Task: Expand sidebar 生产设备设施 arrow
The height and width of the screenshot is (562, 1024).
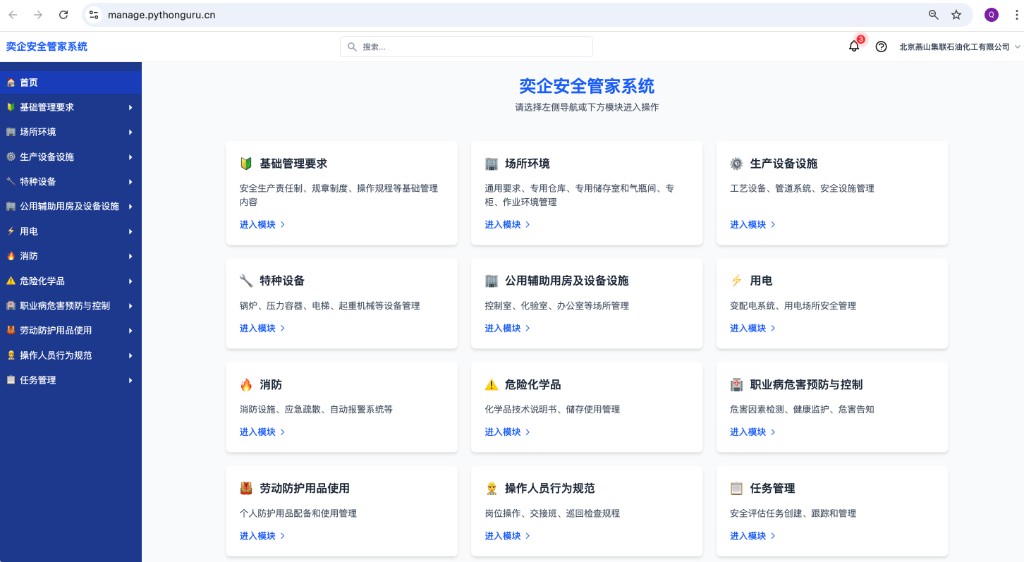Action: point(131,157)
